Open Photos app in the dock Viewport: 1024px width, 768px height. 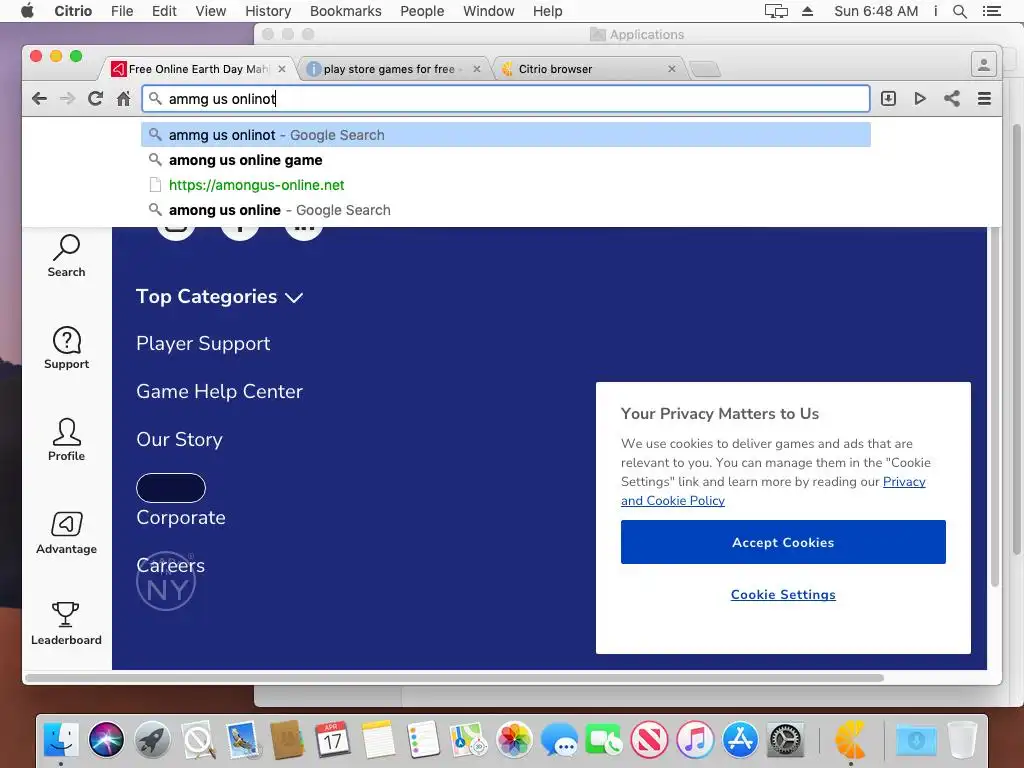(514, 740)
